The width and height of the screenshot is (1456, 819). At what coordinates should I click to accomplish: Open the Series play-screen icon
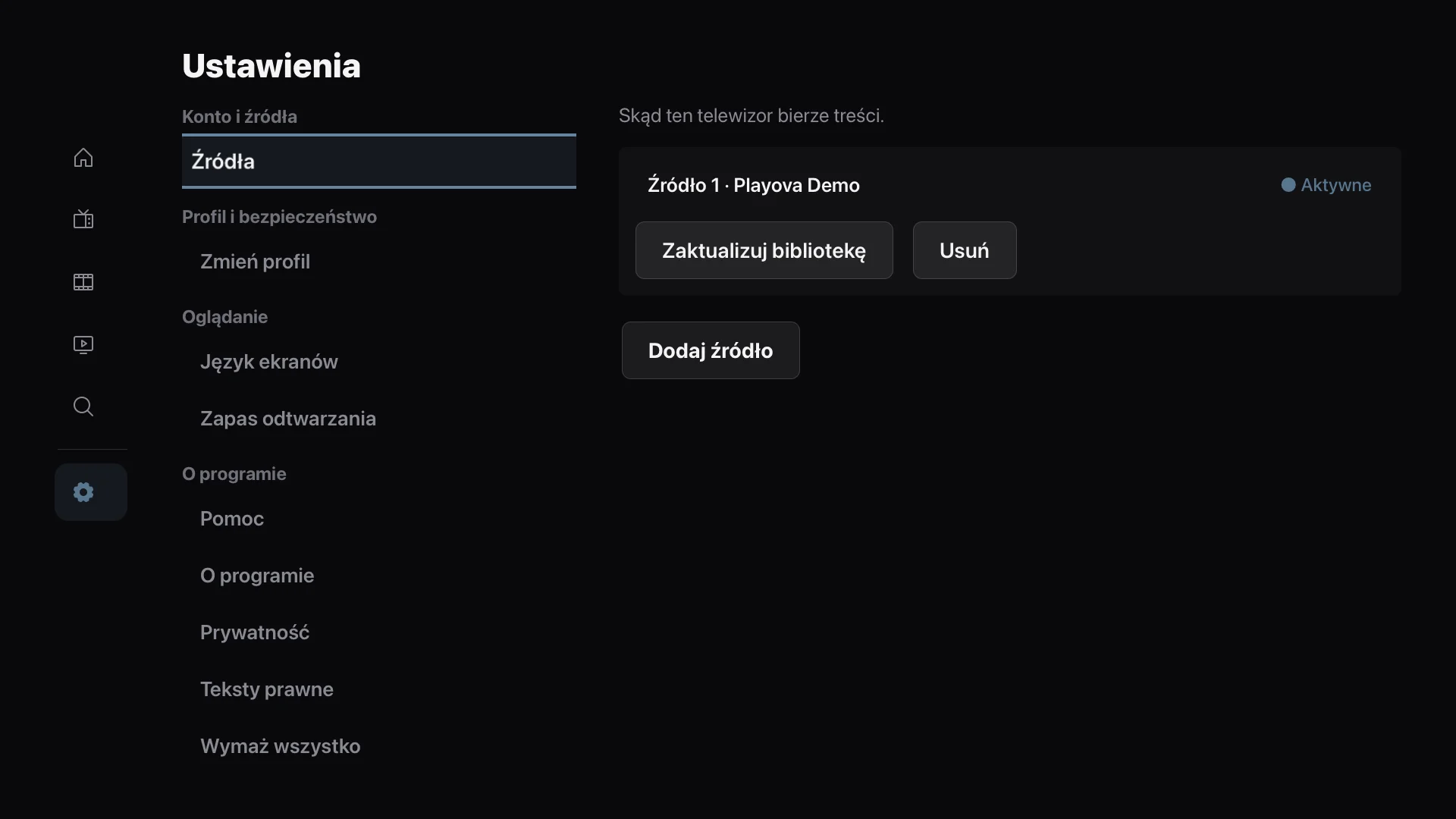click(x=83, y=344)
